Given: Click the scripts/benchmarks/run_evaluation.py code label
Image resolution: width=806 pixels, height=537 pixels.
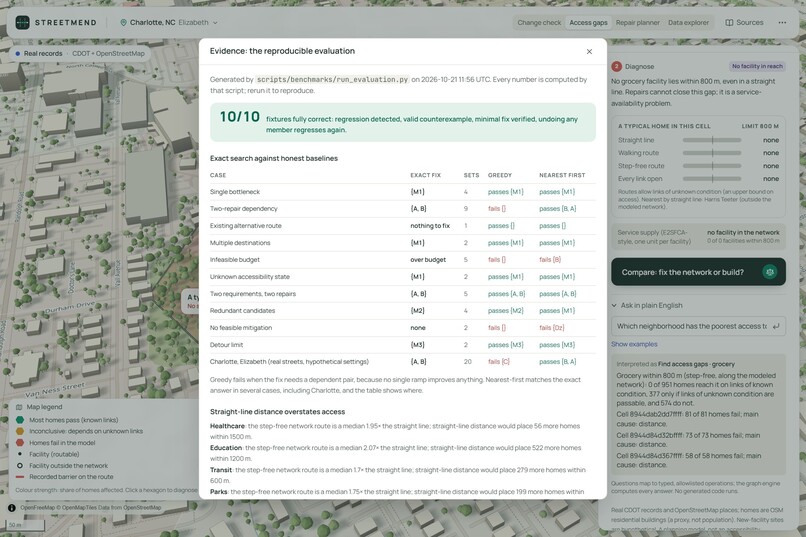Looking at the screenshot, I should (332, 80).
